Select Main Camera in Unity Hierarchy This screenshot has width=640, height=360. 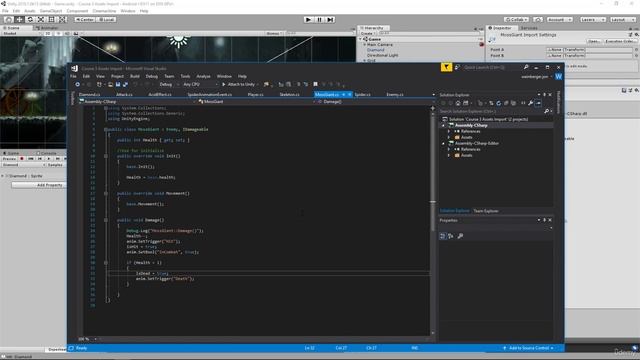tap(380, 44)
